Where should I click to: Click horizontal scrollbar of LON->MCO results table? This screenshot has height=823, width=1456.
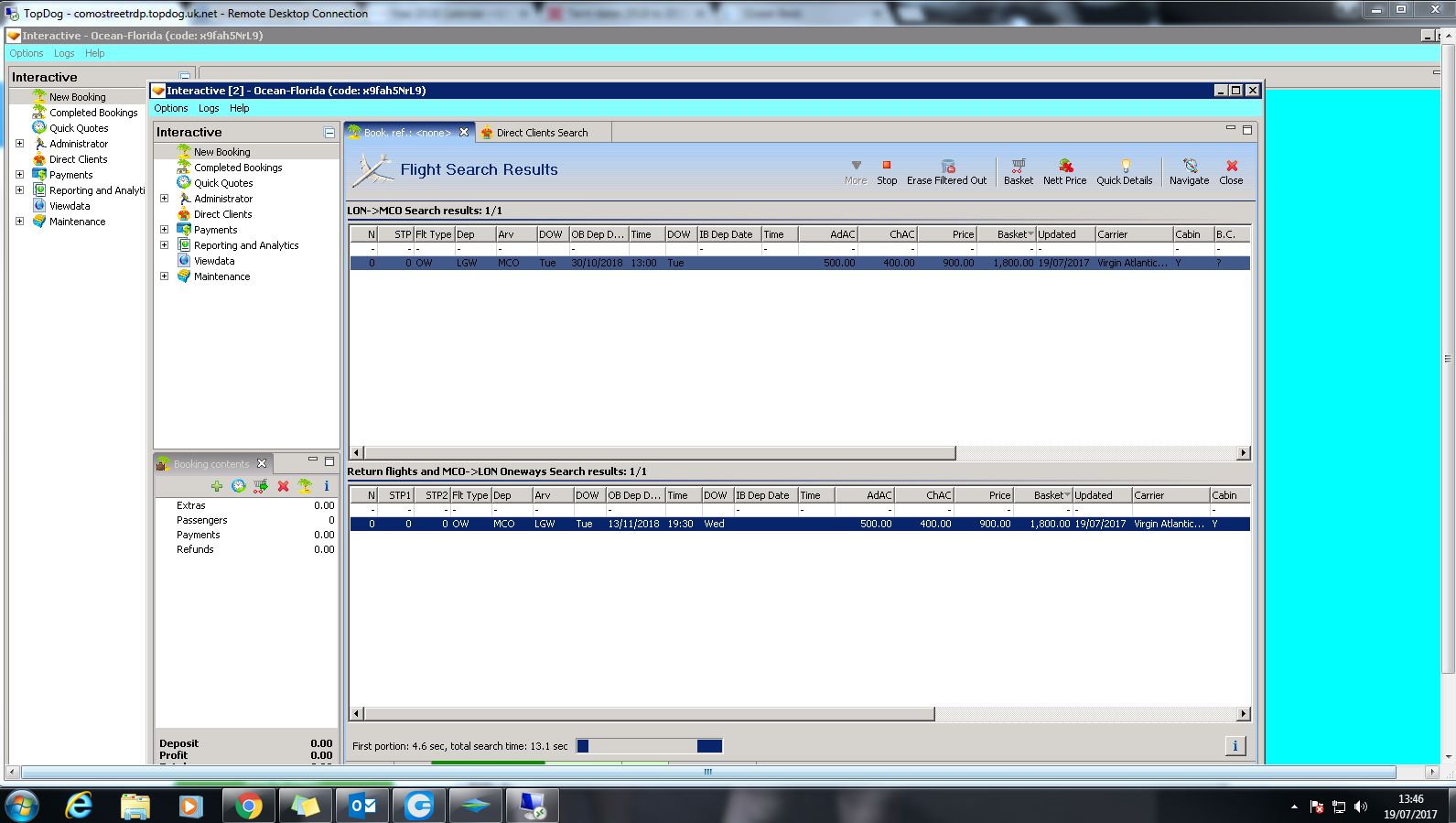coord(660,453)
